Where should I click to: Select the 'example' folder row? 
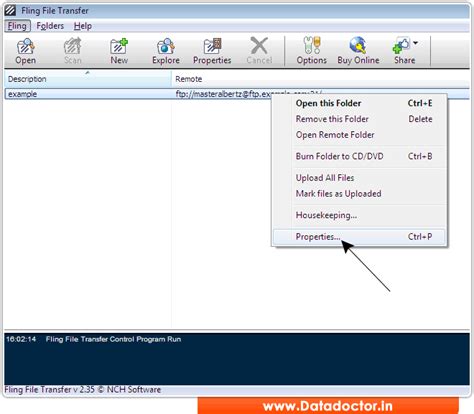237,94
